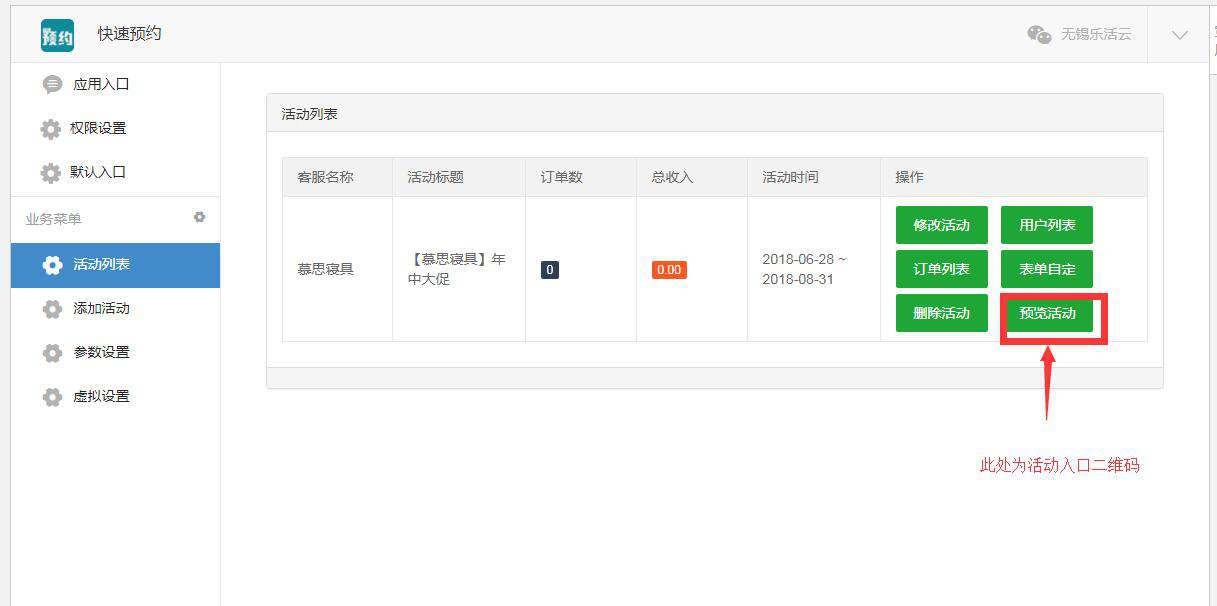Click the gear icon next to 虚拟设置
The height and width of the screenshot is (606, 1217).
(53, 396)
